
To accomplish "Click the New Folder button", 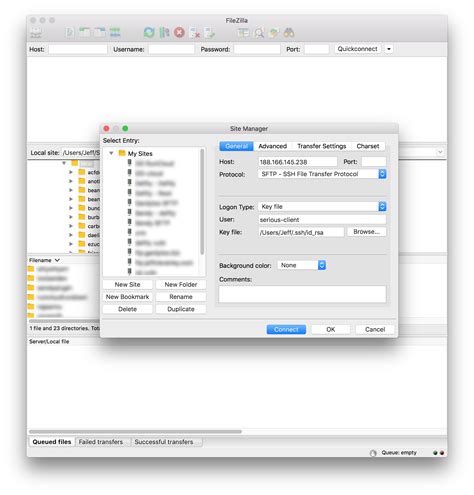I will pyautogui.click(x=181, y=284).
